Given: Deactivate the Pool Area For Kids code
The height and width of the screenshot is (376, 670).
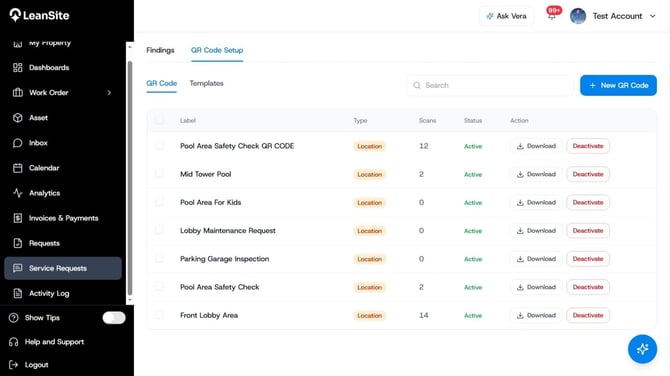Looking at the screenshot, I should click(x=588, y=203).
